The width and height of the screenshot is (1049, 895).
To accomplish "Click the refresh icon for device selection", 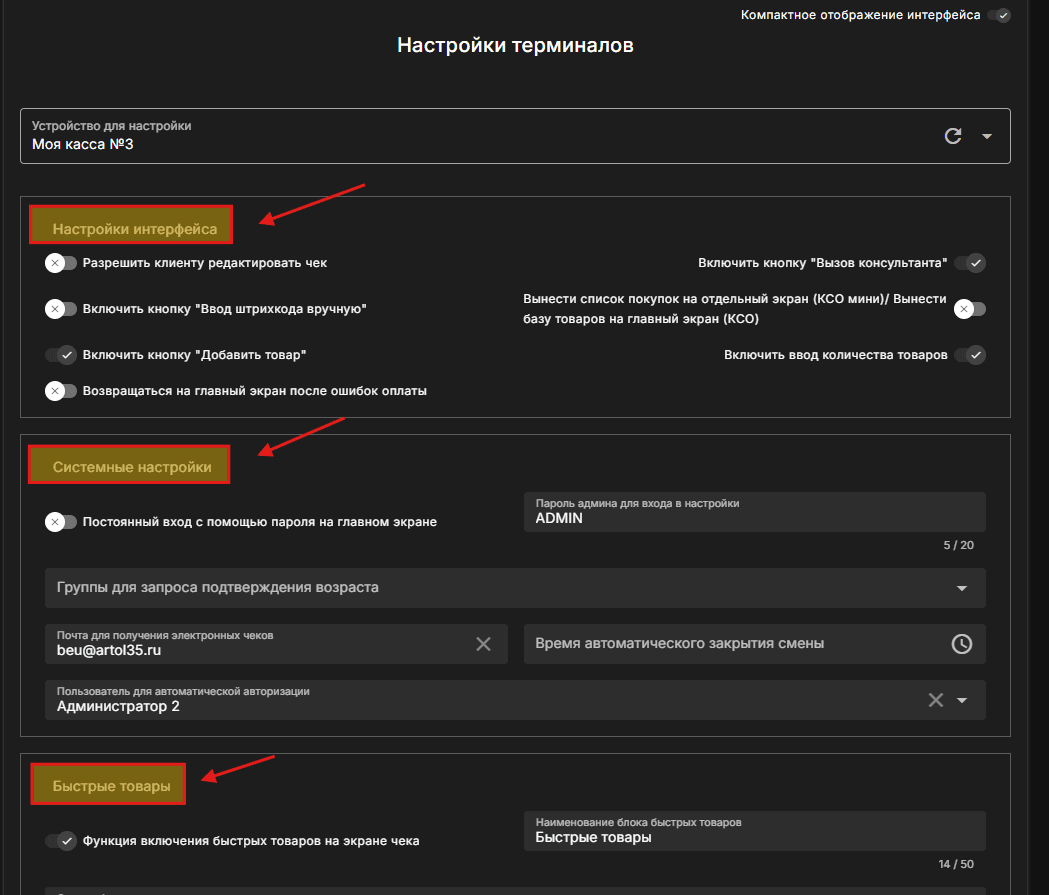I will pos(953,136).
